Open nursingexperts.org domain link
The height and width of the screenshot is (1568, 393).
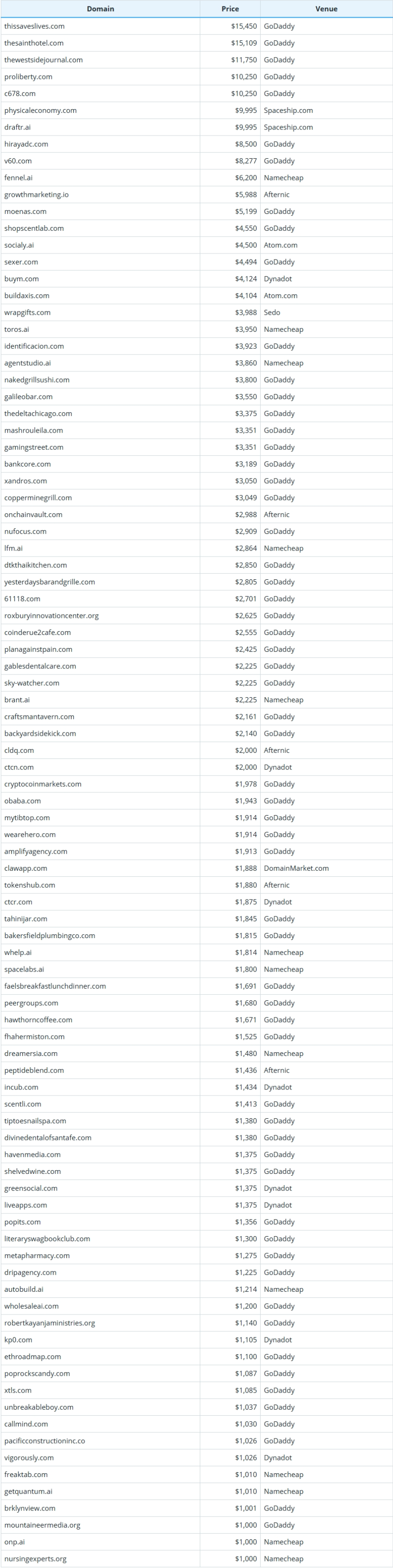(x=35, y=1558)
